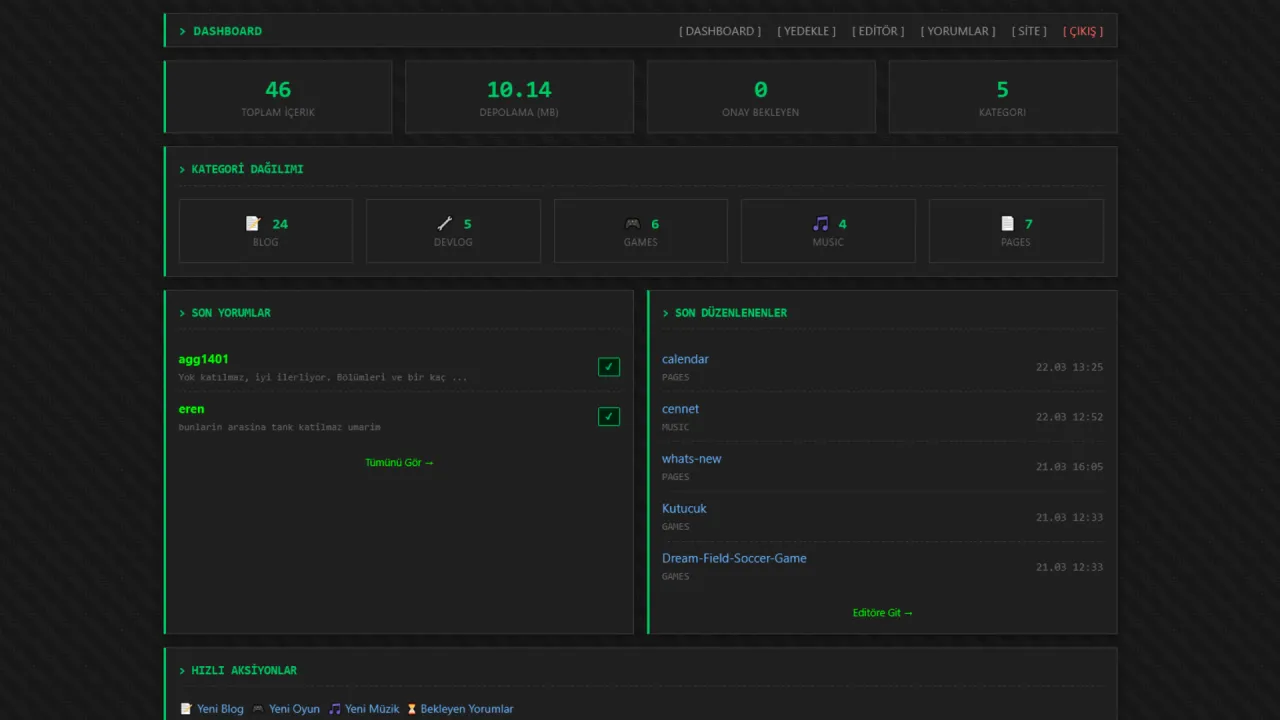Open the Dream-Field-Soccer-Game entry
This screenshot has width=1280, height=720.
click(734, 558)
